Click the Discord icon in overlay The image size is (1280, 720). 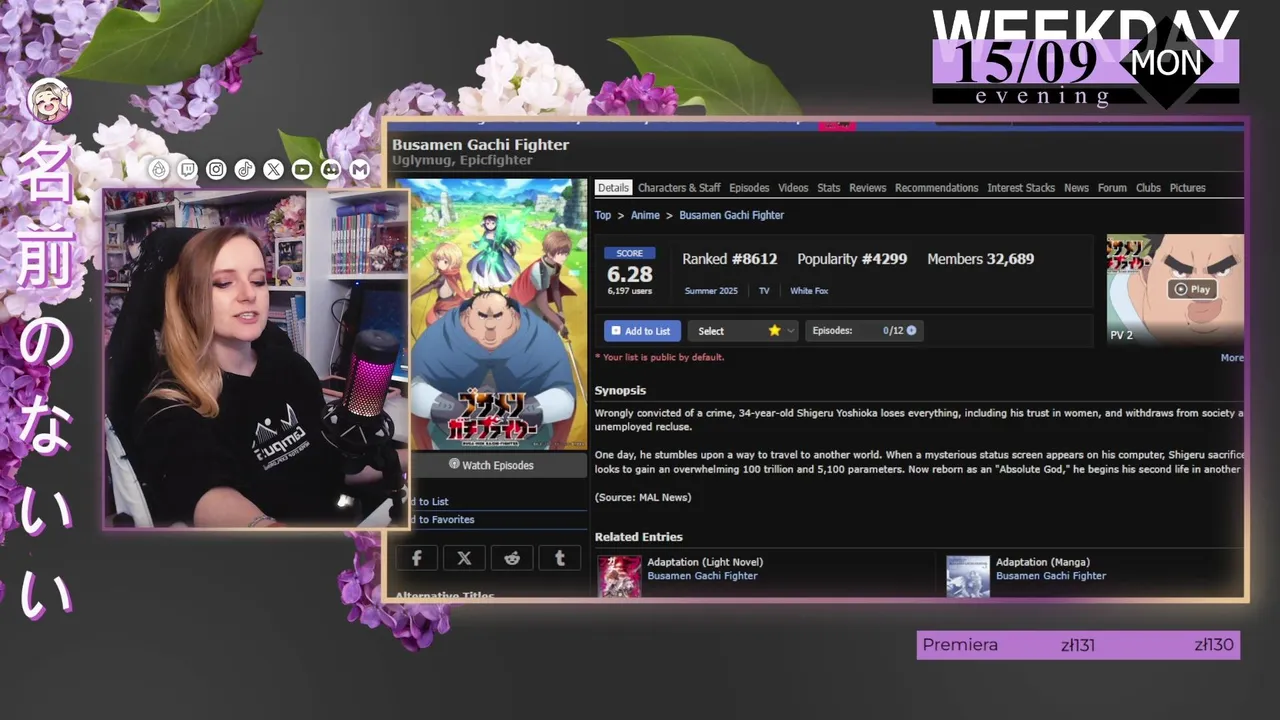click(331, 170)
